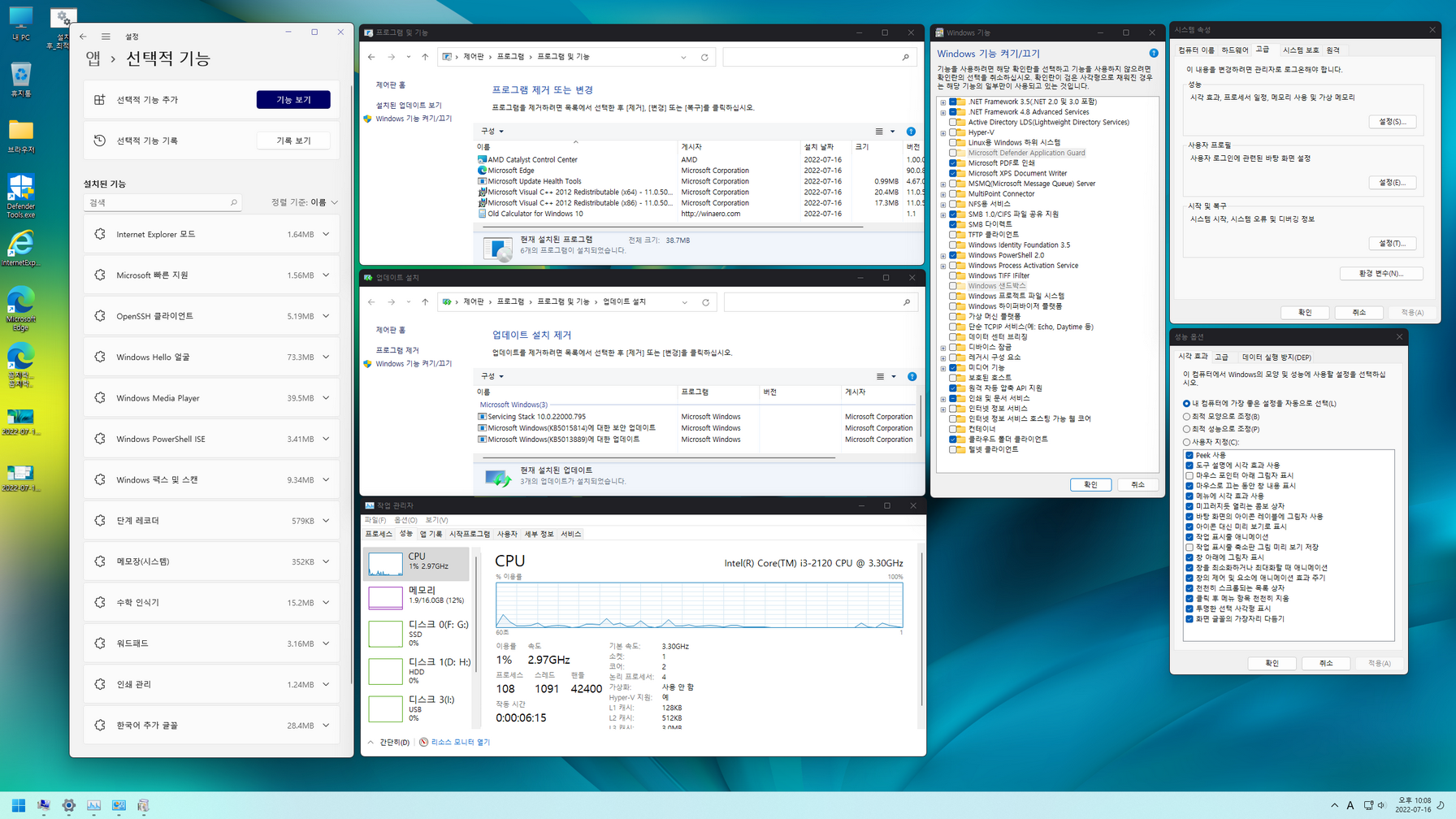The height and width of the screenshot is (819, 1456).
Task: Expand .NET Framework 3.5 tree node
Action: pos(943,102)
